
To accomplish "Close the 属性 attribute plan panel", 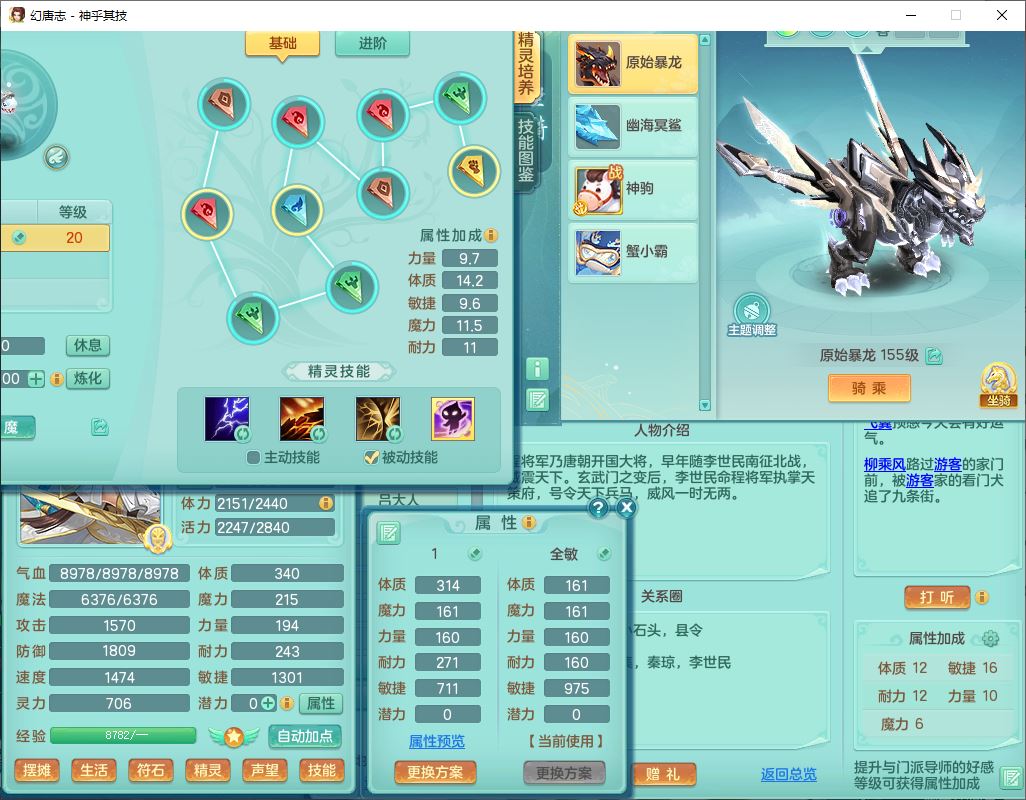I will [626, 508].
